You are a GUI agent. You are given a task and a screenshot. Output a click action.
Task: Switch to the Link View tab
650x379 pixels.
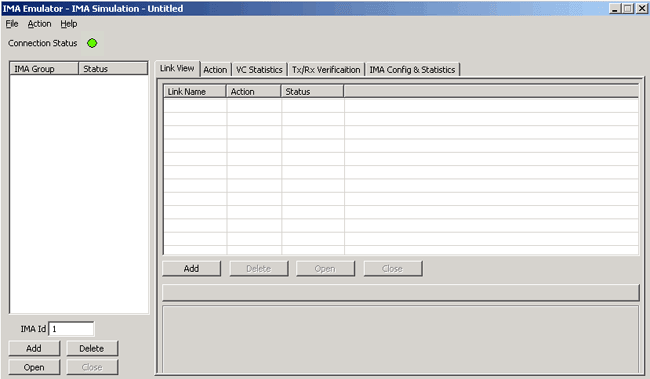tap(177, 68)
